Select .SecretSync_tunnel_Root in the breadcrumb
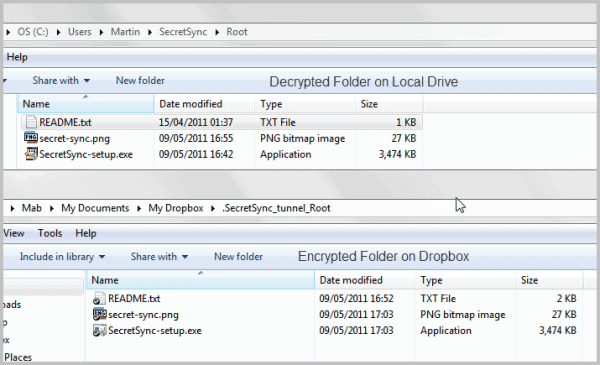Image resolution: width=600 pixels, height=365 pixels. point(276,209)
